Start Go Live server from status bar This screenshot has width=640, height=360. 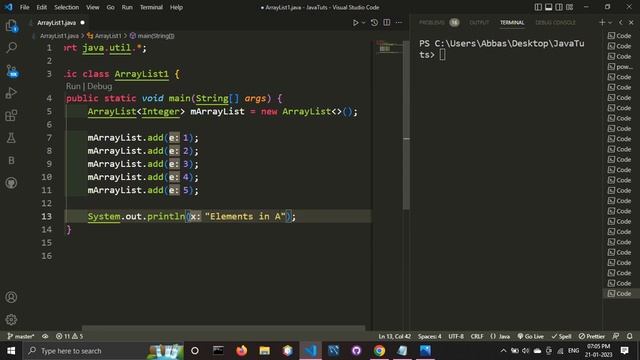click(530, 336)
